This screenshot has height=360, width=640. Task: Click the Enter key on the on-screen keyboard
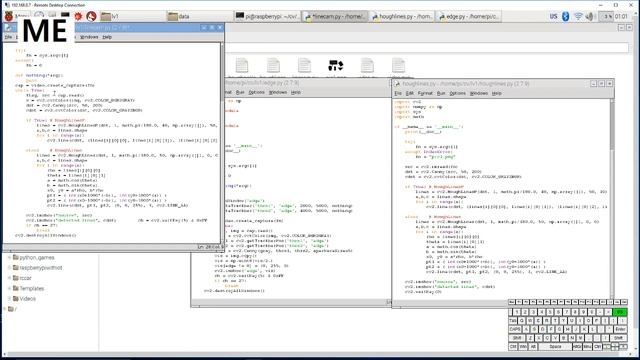pos(620,329)
